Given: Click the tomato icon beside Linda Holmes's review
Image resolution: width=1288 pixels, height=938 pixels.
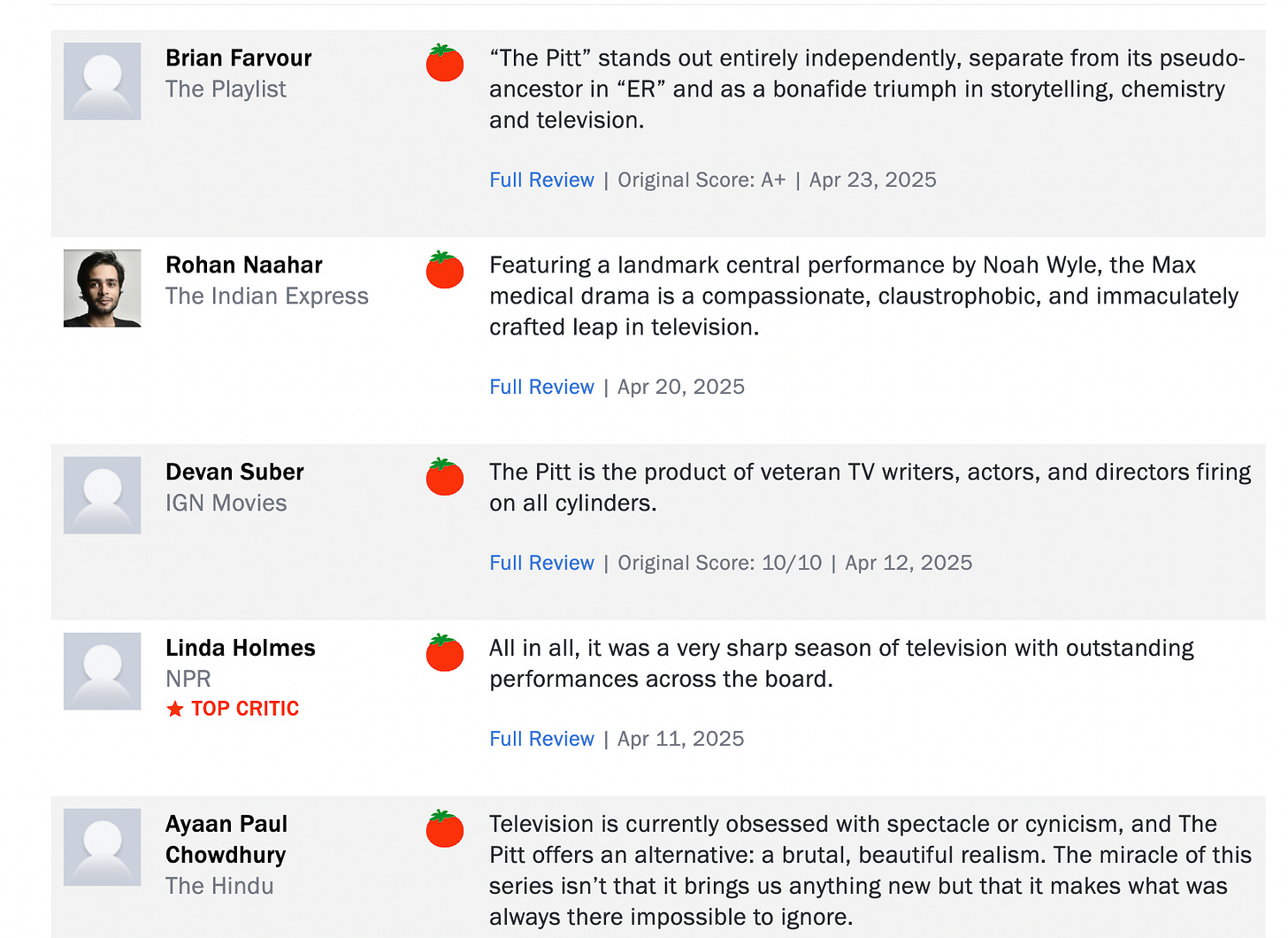Looking at the screenshot, I should 445,653.
